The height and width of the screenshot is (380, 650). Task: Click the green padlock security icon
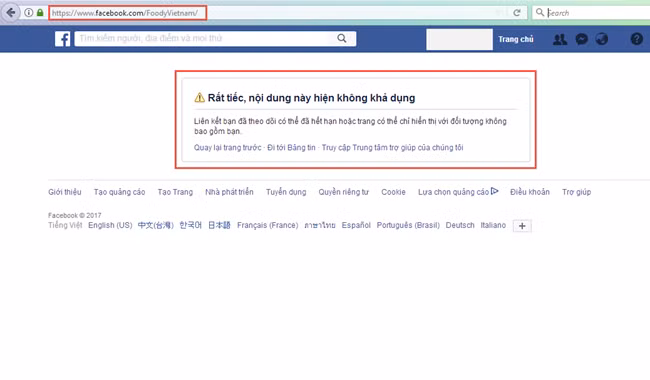[x=40, y=13]
